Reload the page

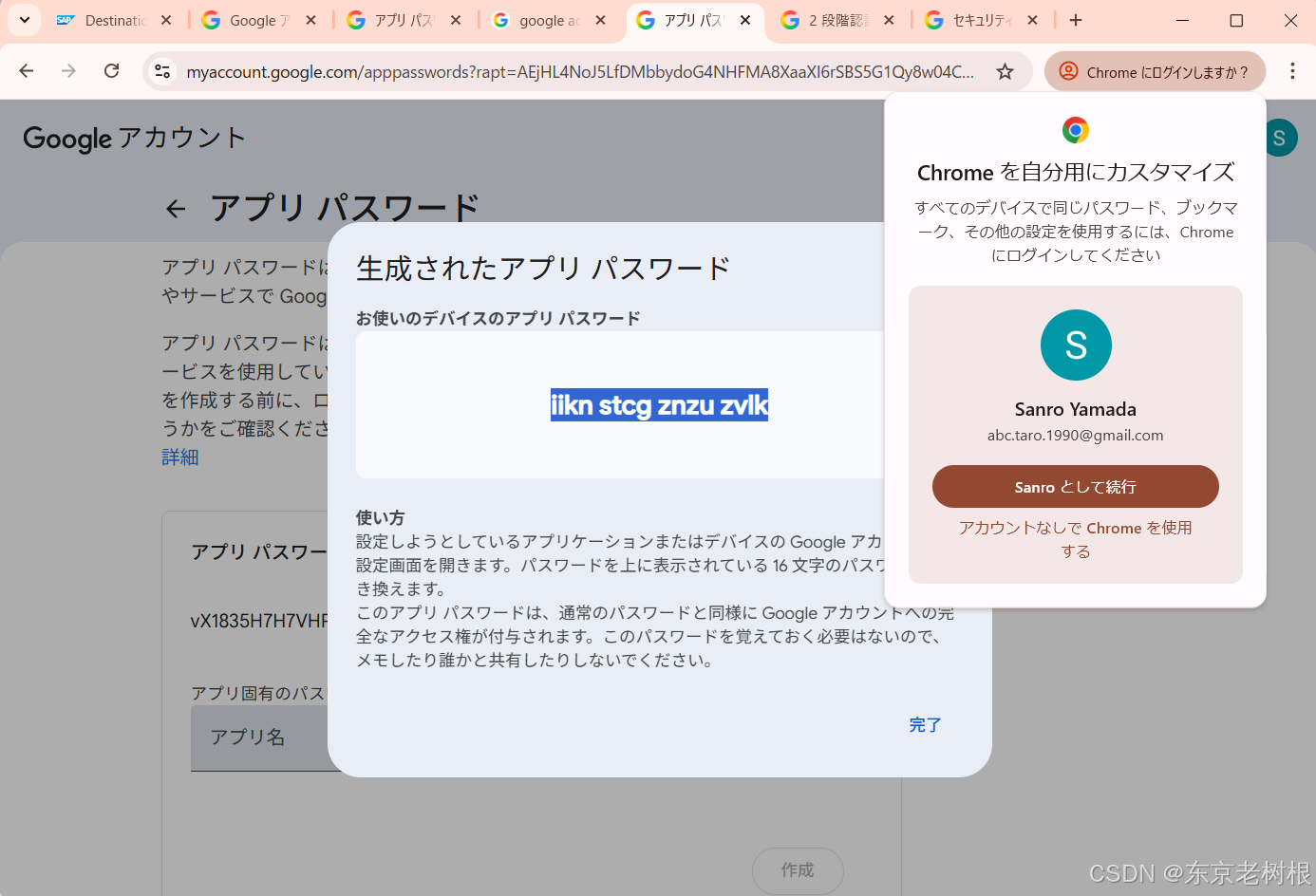coord(112,71)
